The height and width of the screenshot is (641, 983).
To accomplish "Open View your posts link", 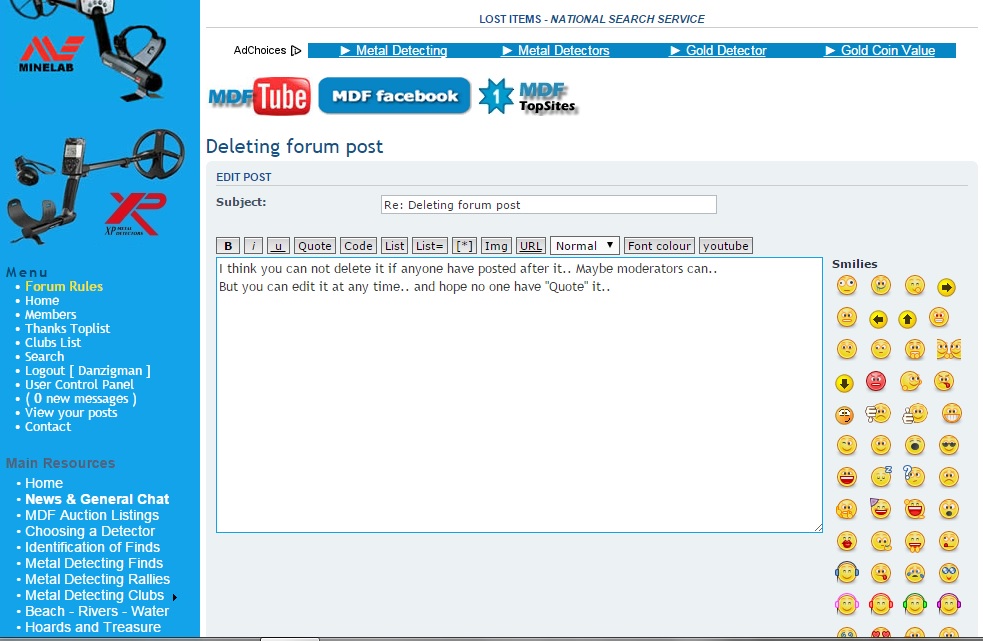I will pos(71,412).
